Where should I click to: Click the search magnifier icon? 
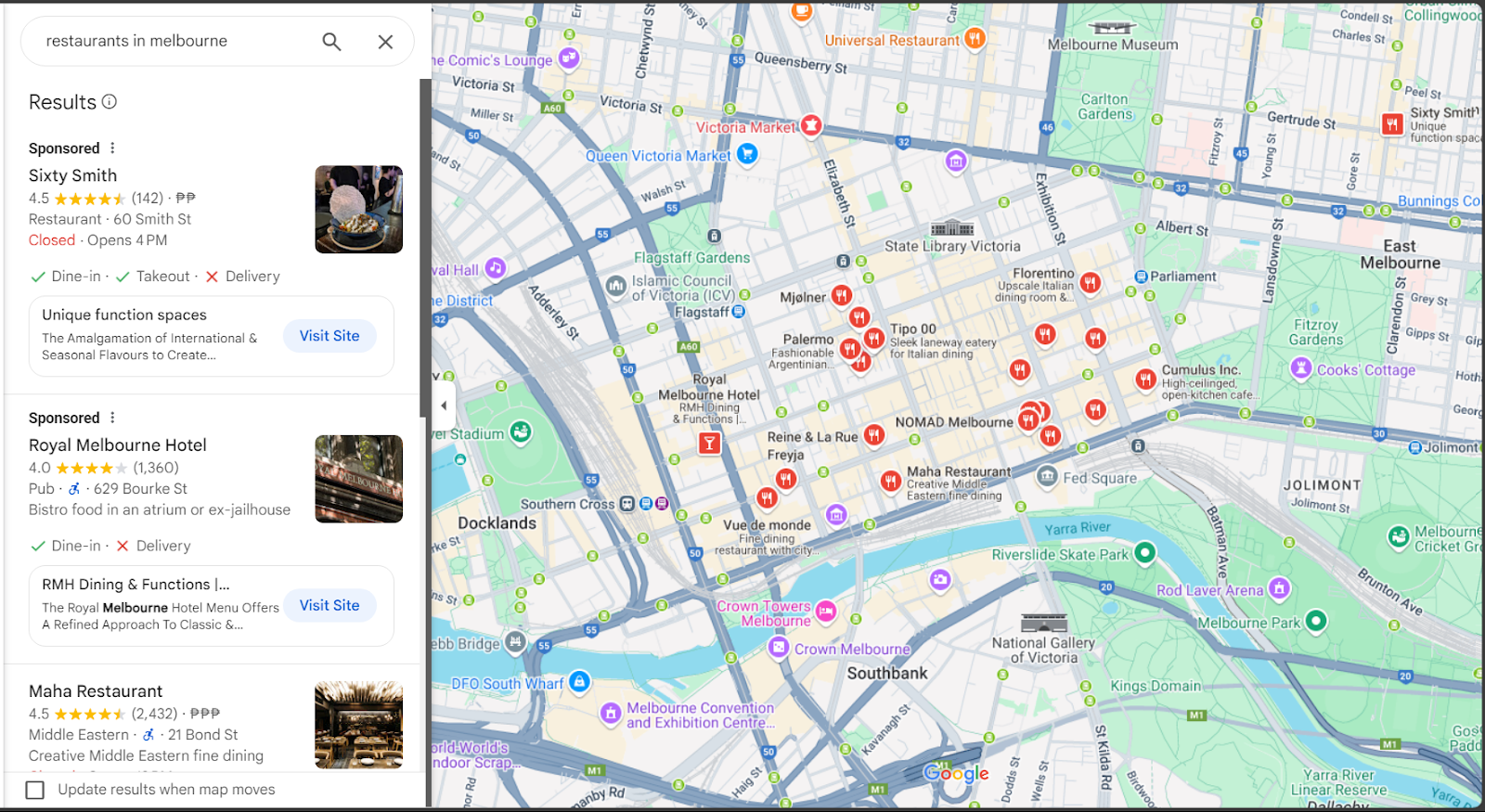[331, 41]
